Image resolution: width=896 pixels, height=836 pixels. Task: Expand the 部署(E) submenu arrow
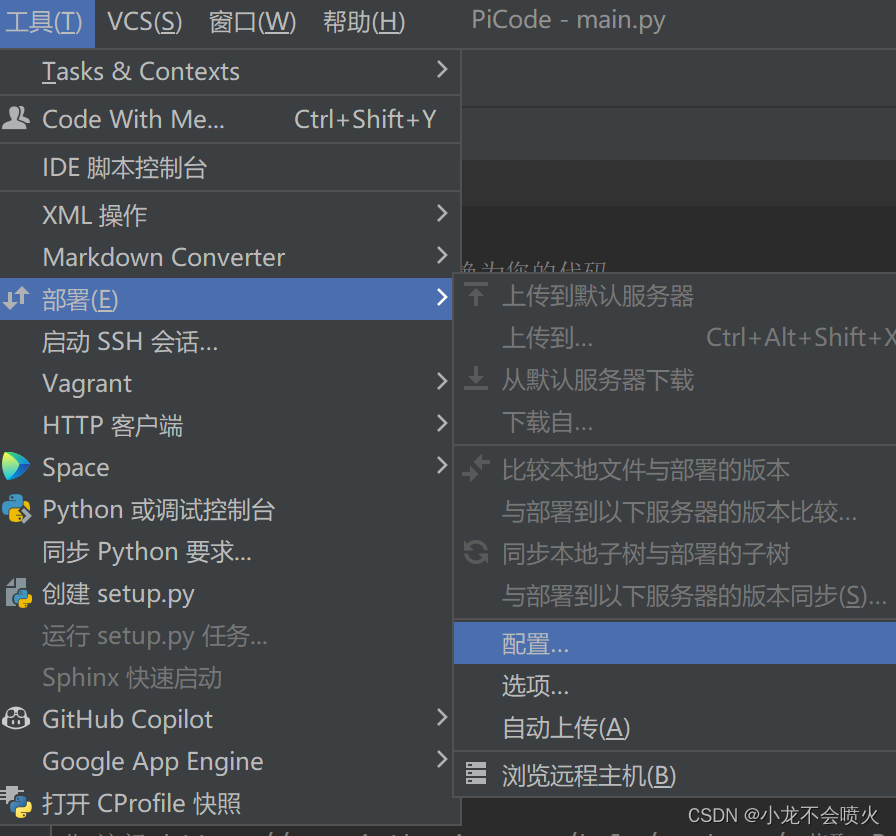(x=442, y=297)
